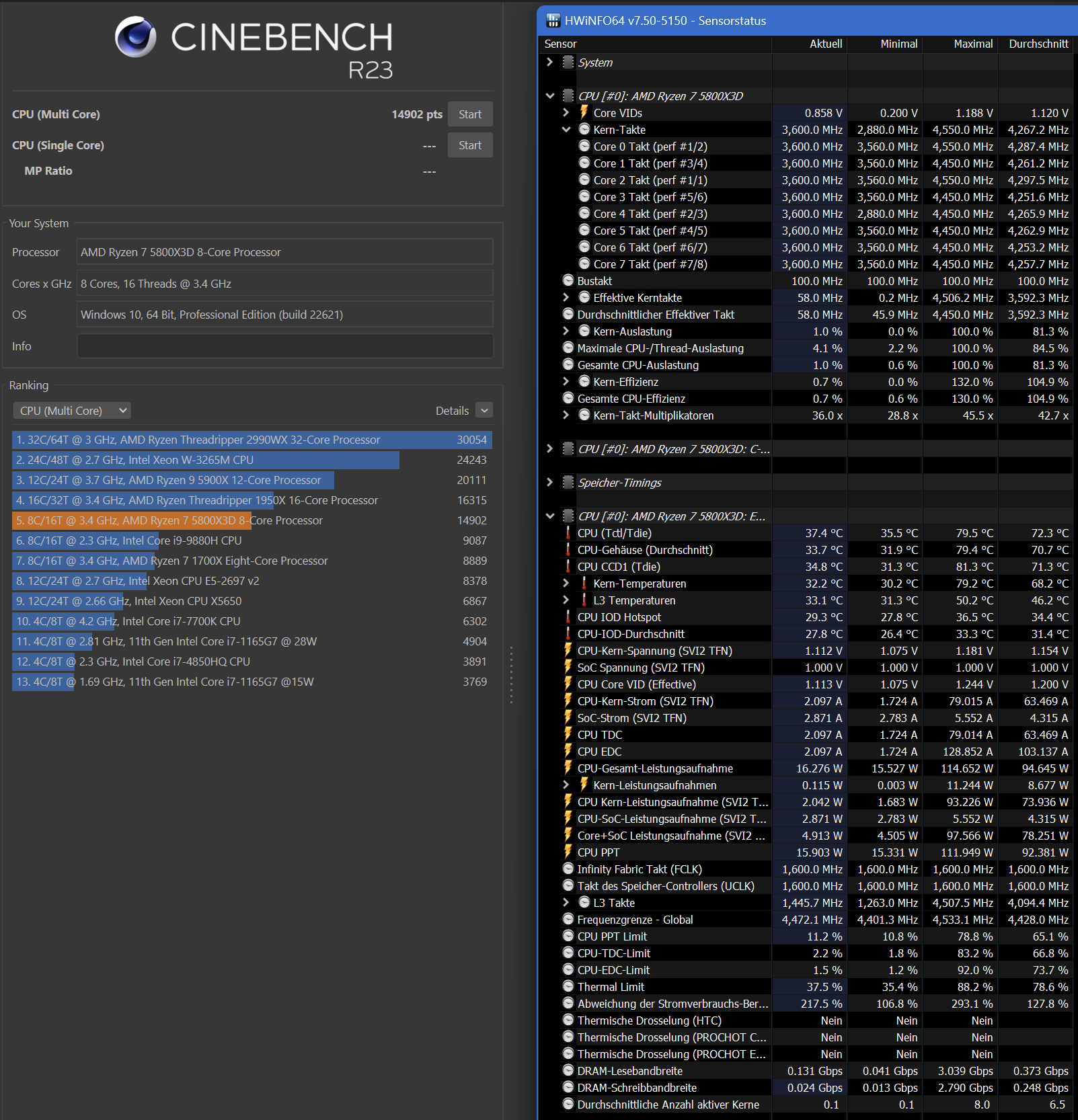Click the CPU-Kern-Spannung voltage bolt icon

(568, 650)
